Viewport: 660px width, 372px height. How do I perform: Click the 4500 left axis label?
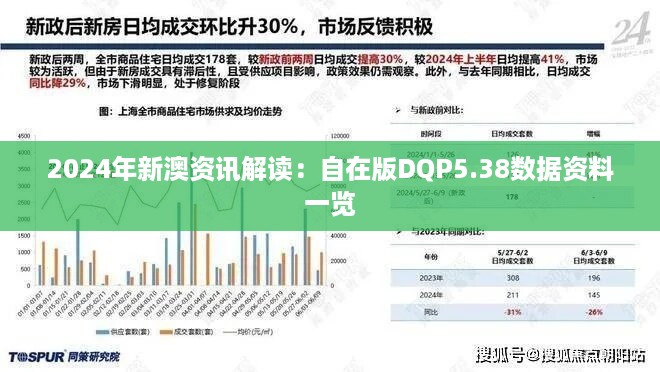pos(24,136)
